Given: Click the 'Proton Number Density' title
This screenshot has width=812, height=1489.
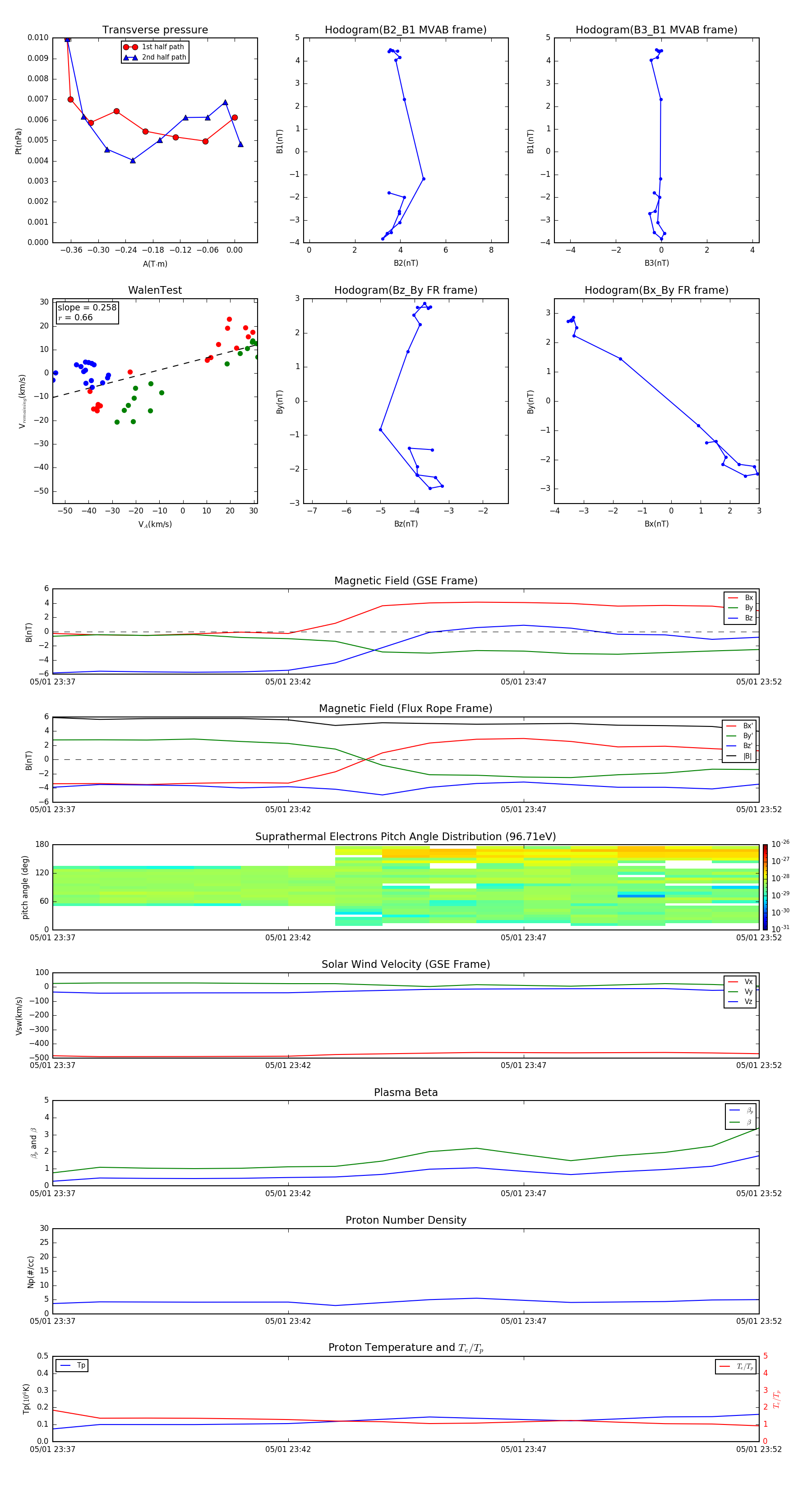Looking at the screenshot, I should tap(406, 1220).
